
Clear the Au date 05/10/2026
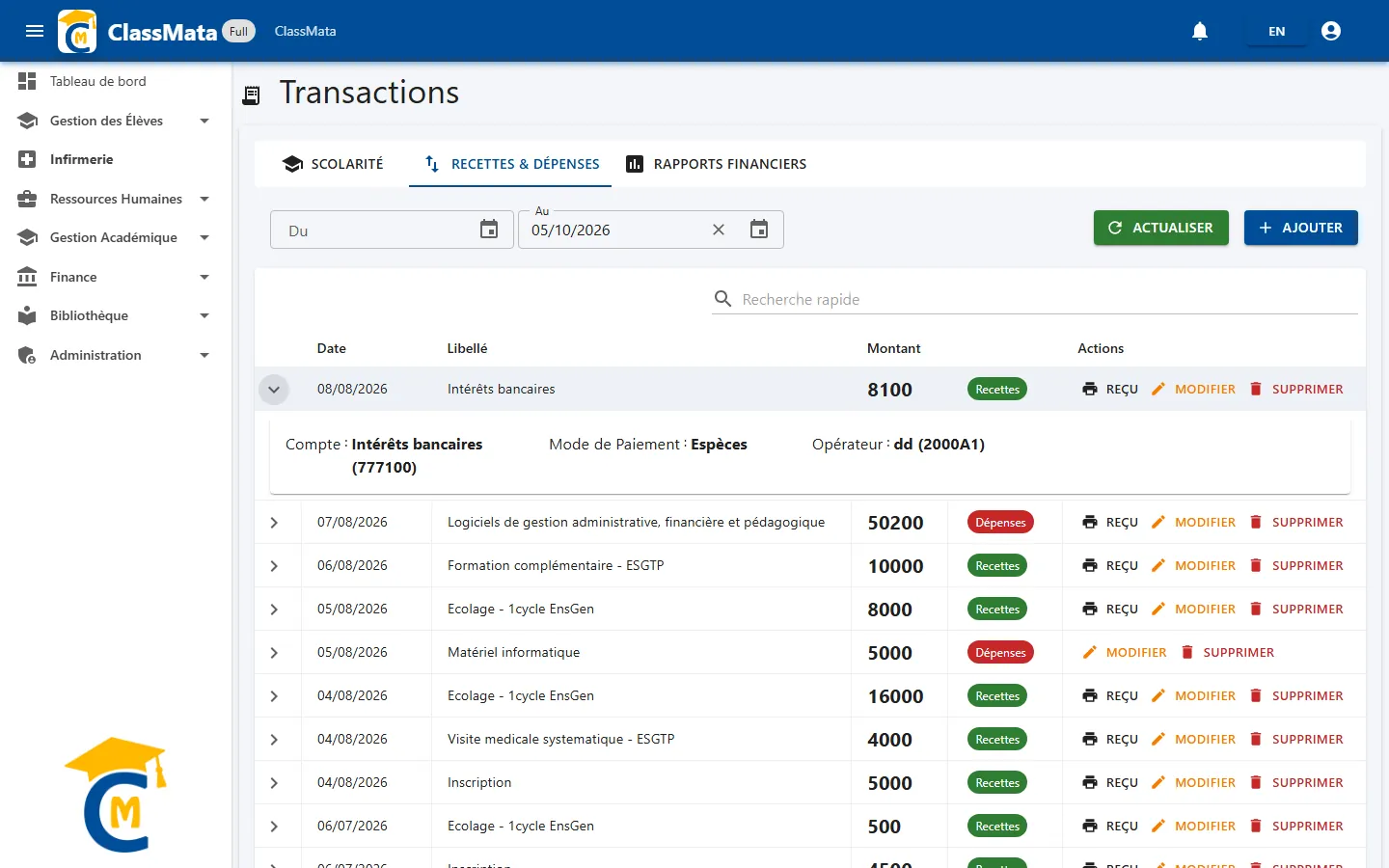click(x=719, y=230)
